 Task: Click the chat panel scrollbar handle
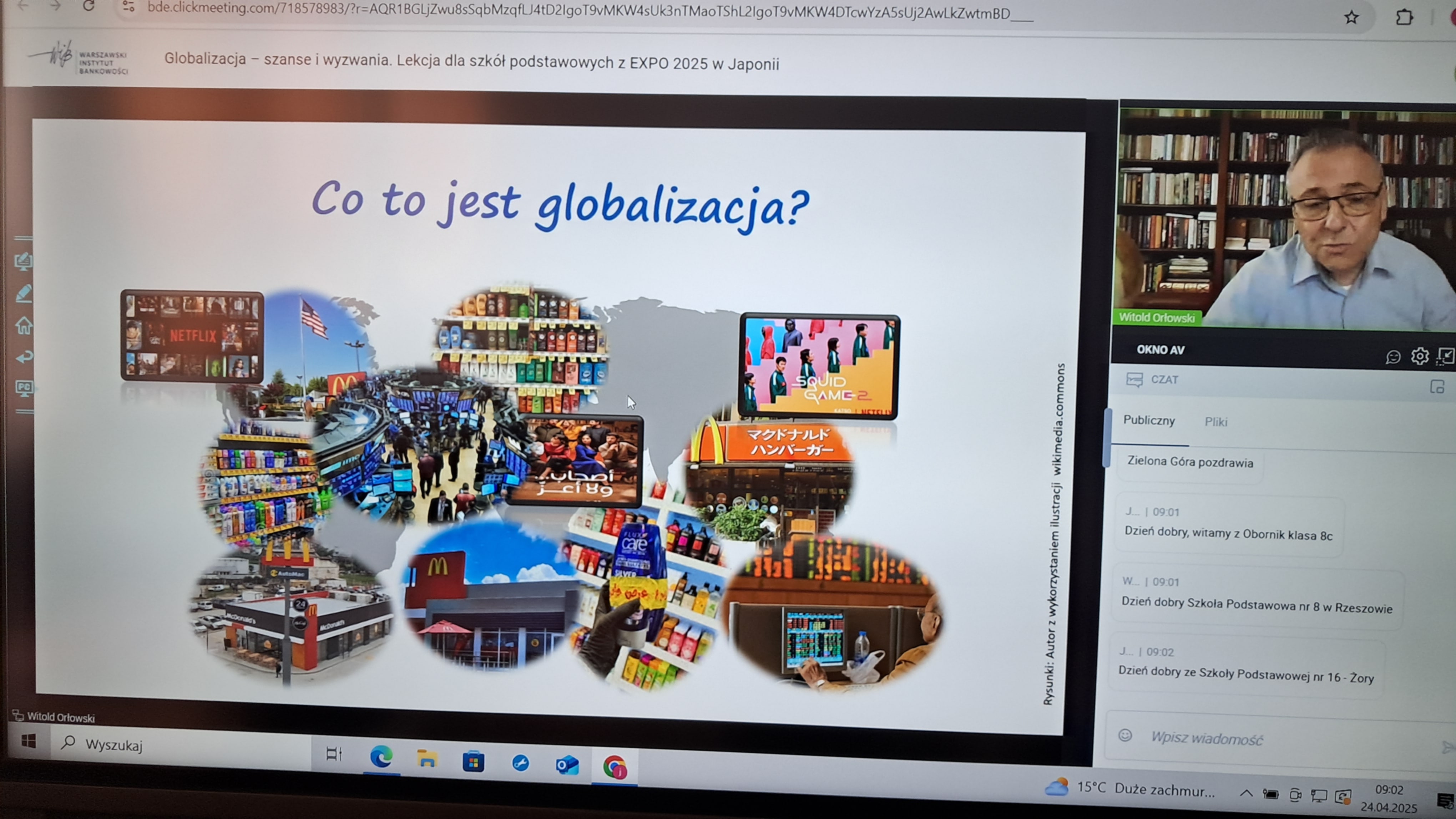pos(1107,438)
